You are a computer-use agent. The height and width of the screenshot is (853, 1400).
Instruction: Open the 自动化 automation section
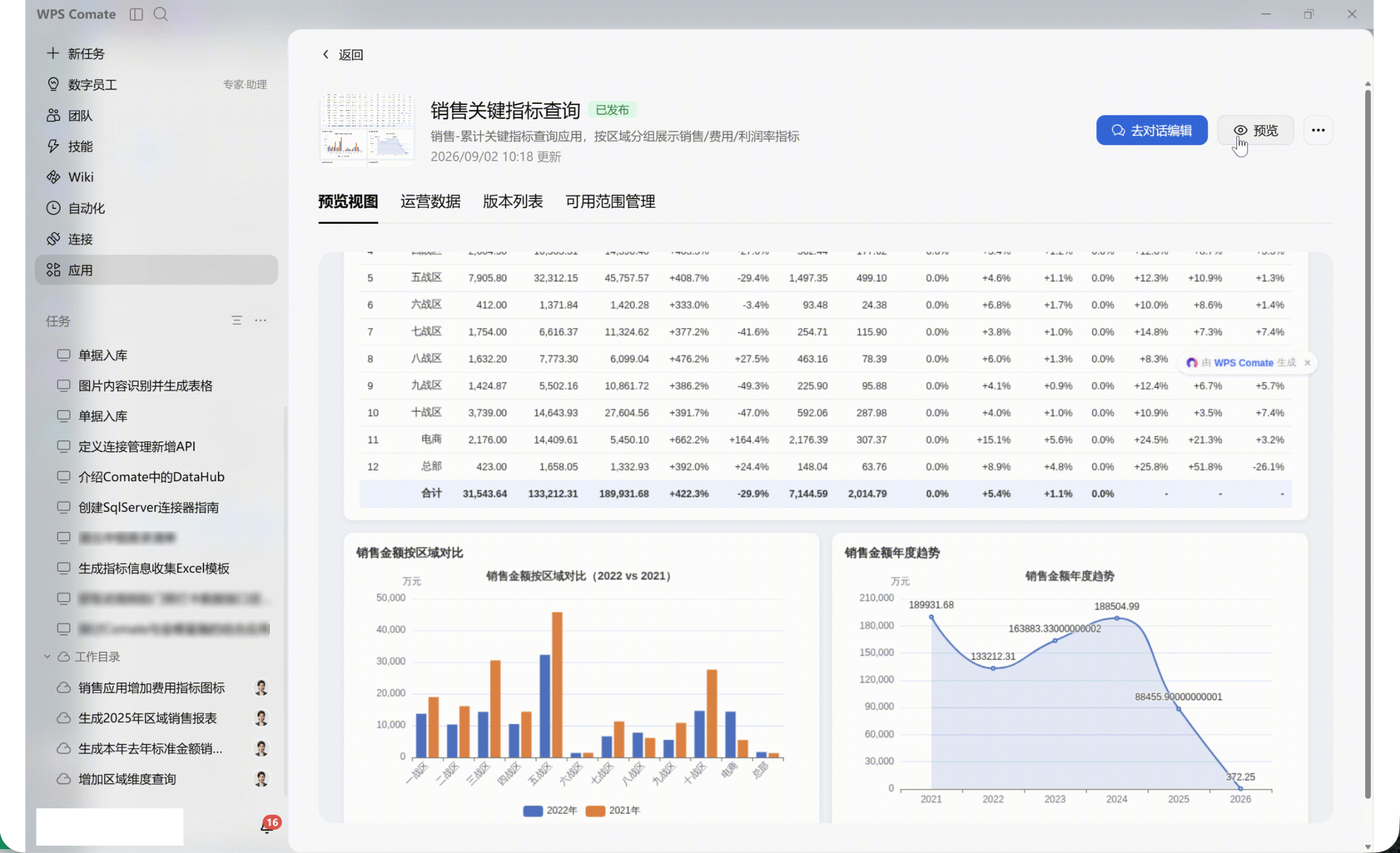156,208
